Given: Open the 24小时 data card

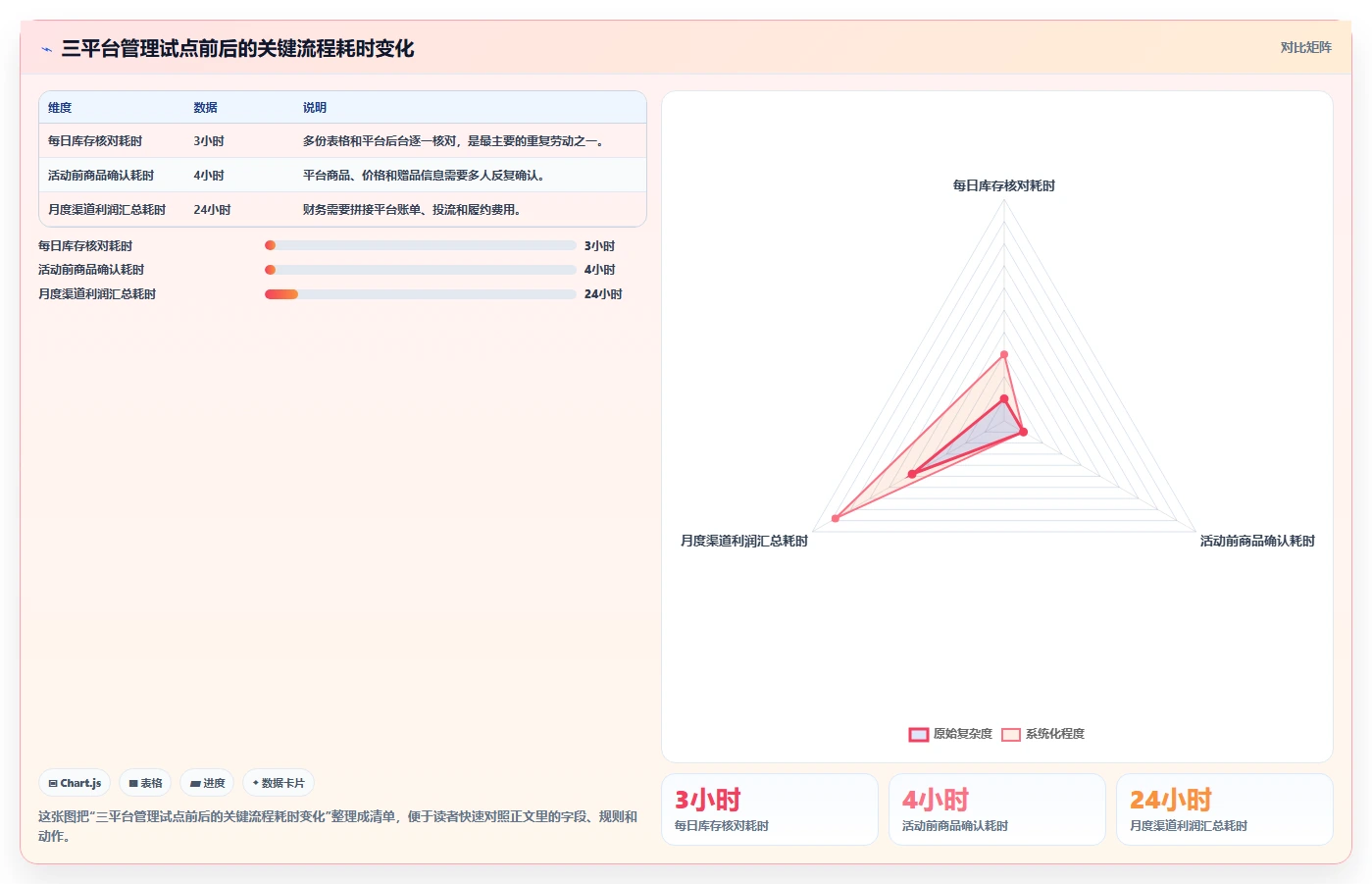Looking at the screenshot, I should 1225,809.
